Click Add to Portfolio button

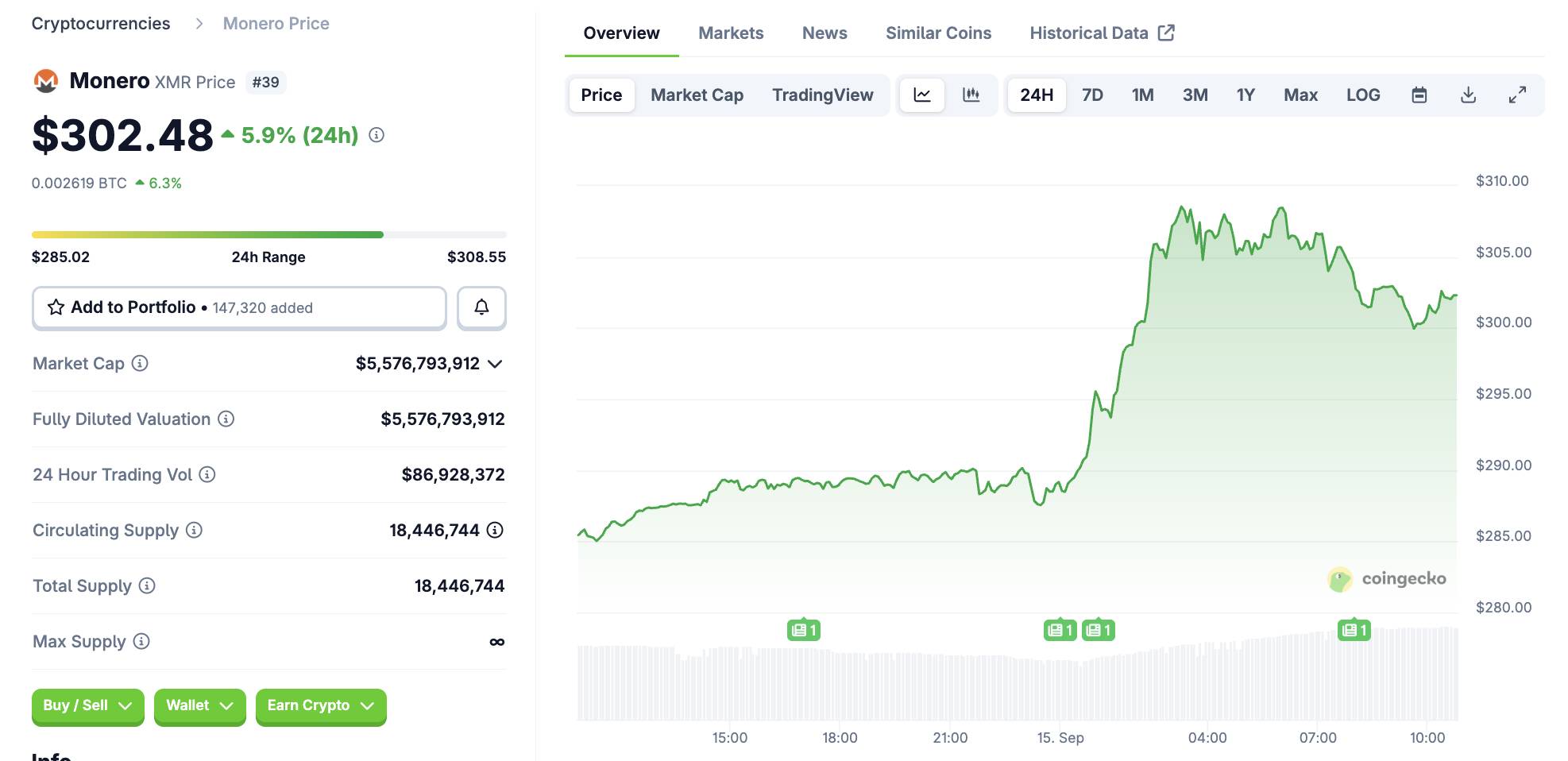click(239, 307)
